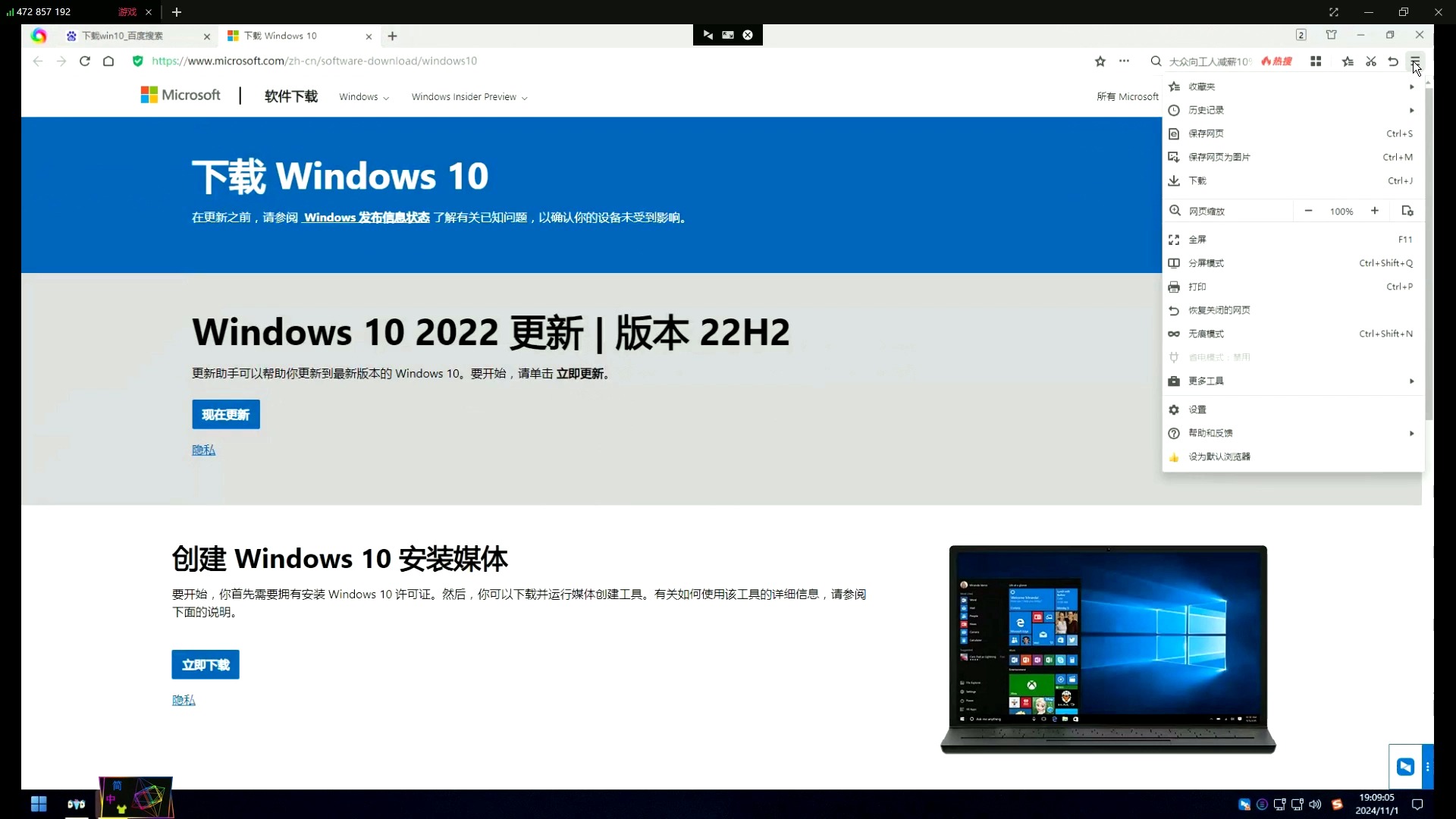Click the remote toolbar keyboard icon
Screen dimensions: 1456x819
click(x=728, y=35)
